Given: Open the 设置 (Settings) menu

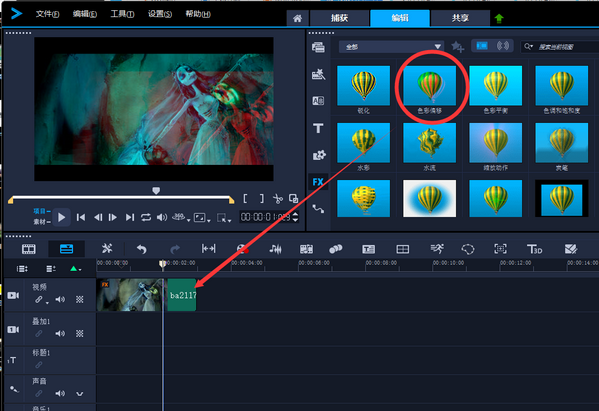Looking at the screenshot, I should click(160, 14).
